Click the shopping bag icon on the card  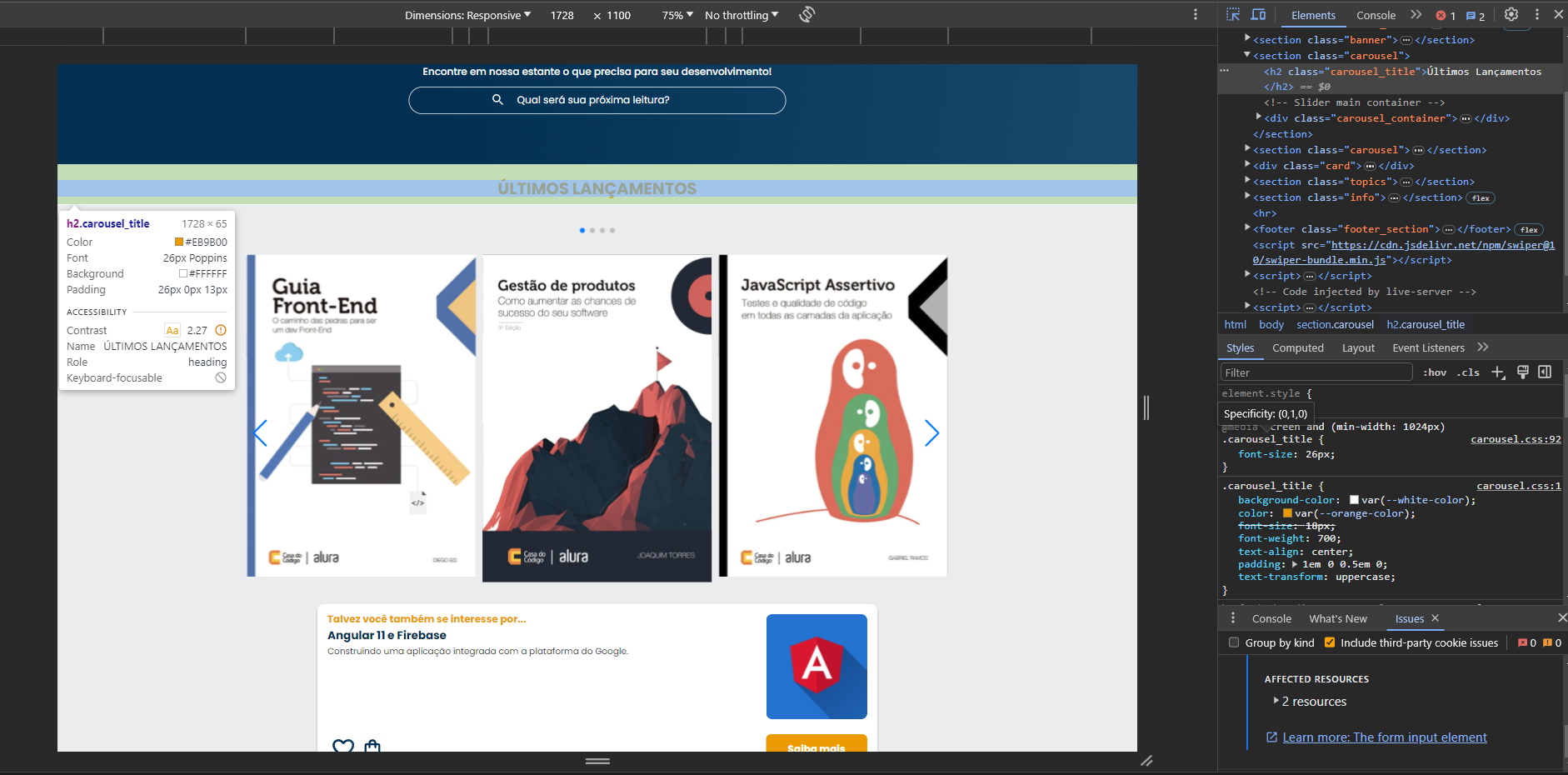click(372, 746)
